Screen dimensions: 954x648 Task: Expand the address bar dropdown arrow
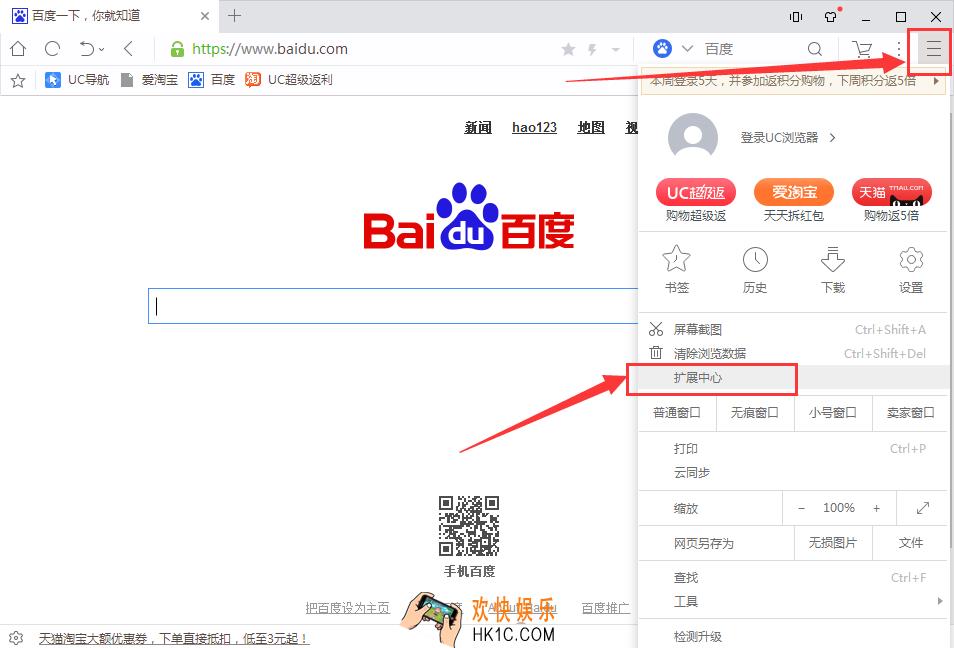pyautogui.click(x=616, y=49)
